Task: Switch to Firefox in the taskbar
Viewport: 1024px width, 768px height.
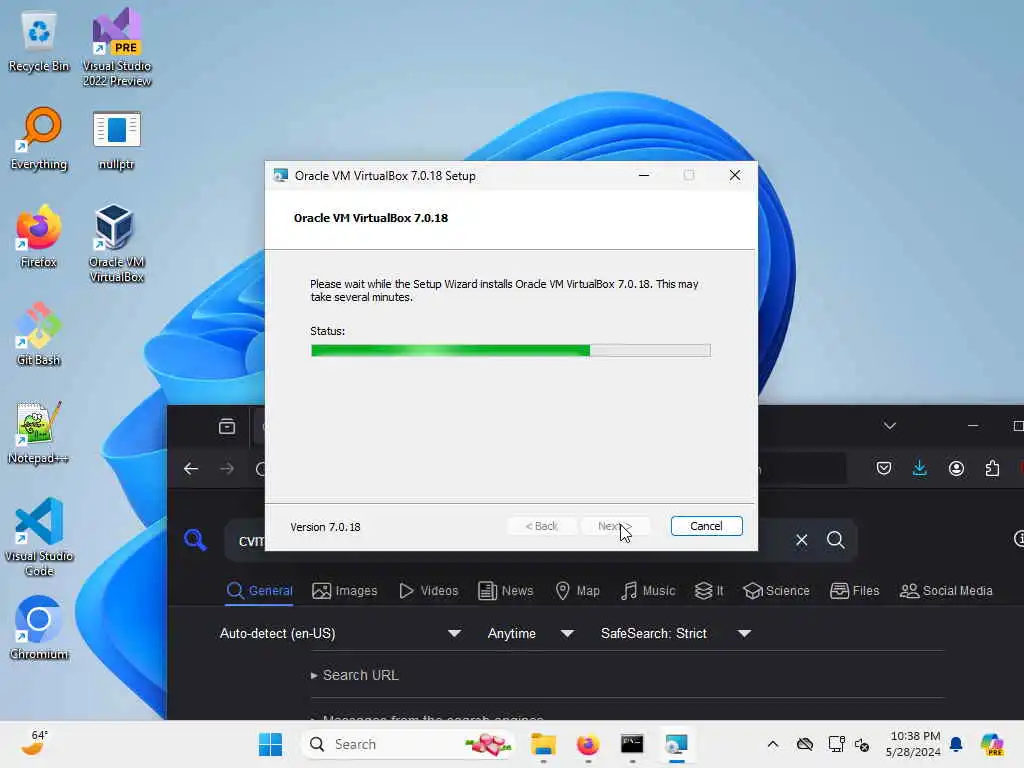Action: point(588,744)
